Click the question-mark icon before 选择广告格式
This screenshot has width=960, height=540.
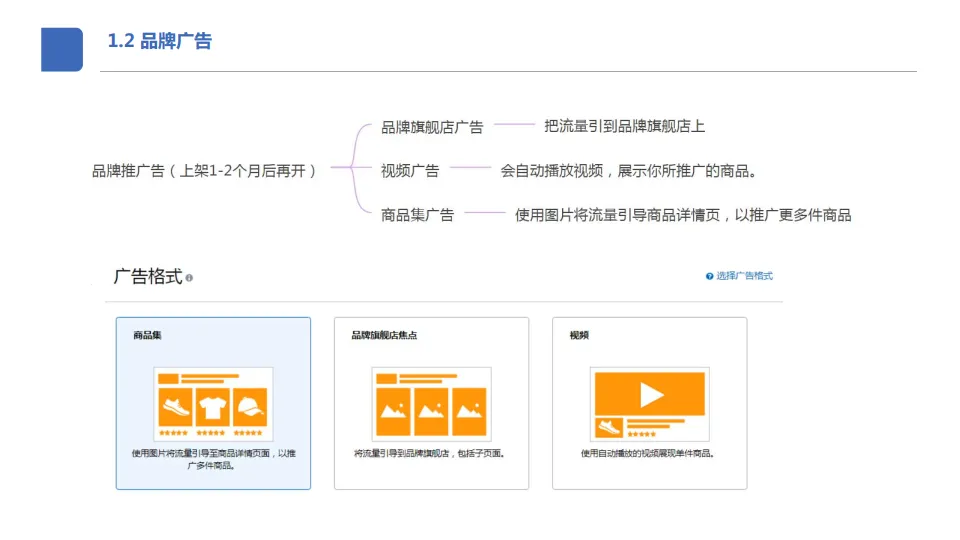coord(709,276)
